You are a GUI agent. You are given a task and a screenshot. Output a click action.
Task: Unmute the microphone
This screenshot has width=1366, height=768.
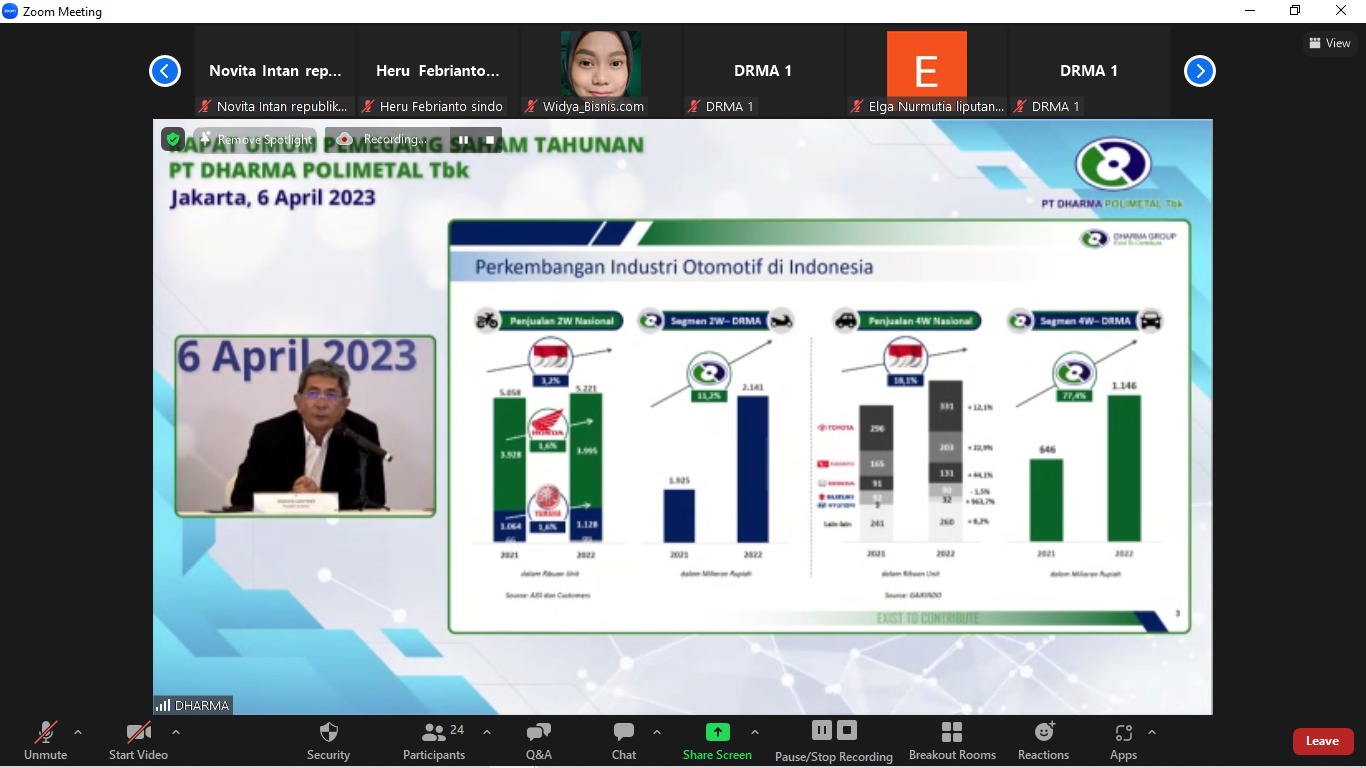[x=45, y=733]
